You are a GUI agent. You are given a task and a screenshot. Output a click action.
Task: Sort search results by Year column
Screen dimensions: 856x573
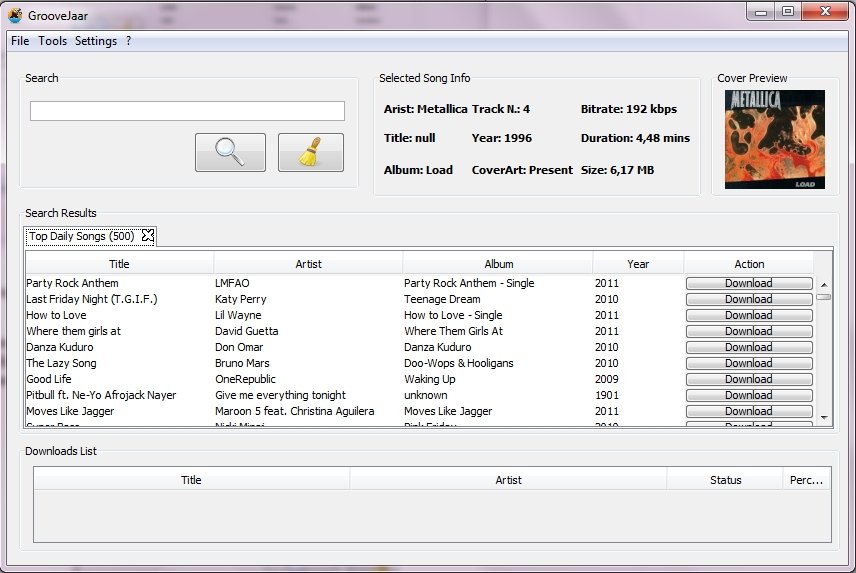638,264
